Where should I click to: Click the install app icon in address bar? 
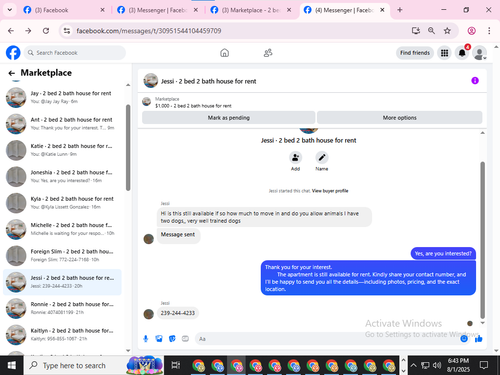pos(416,31)
